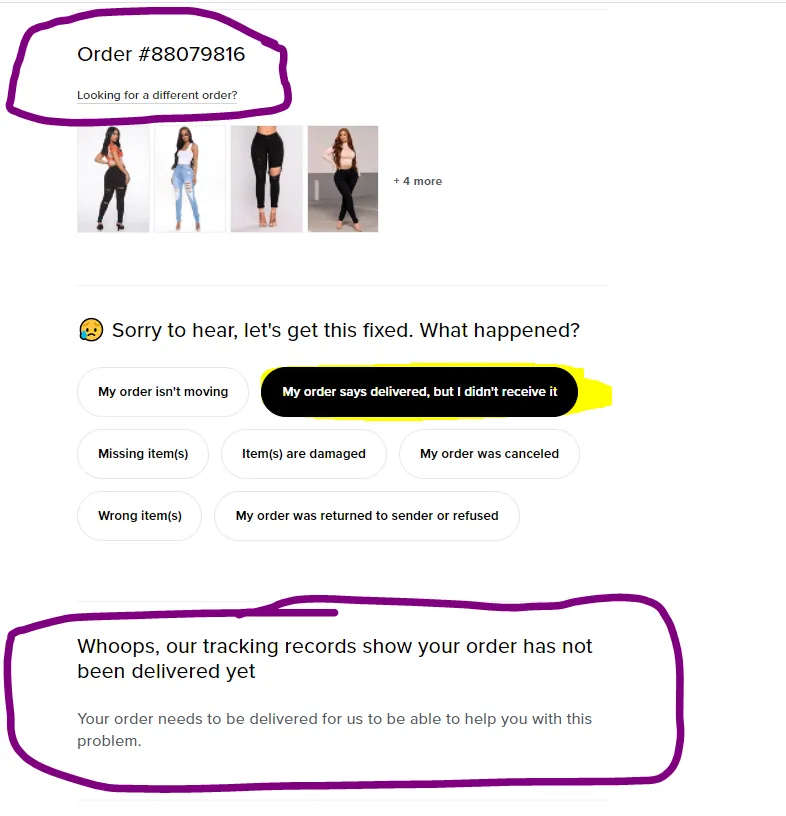The width and height of the screenshot is (786, 816).
Task: Click the 'Your order needs to be delivered' text
Action: click(x=335, y=730)
